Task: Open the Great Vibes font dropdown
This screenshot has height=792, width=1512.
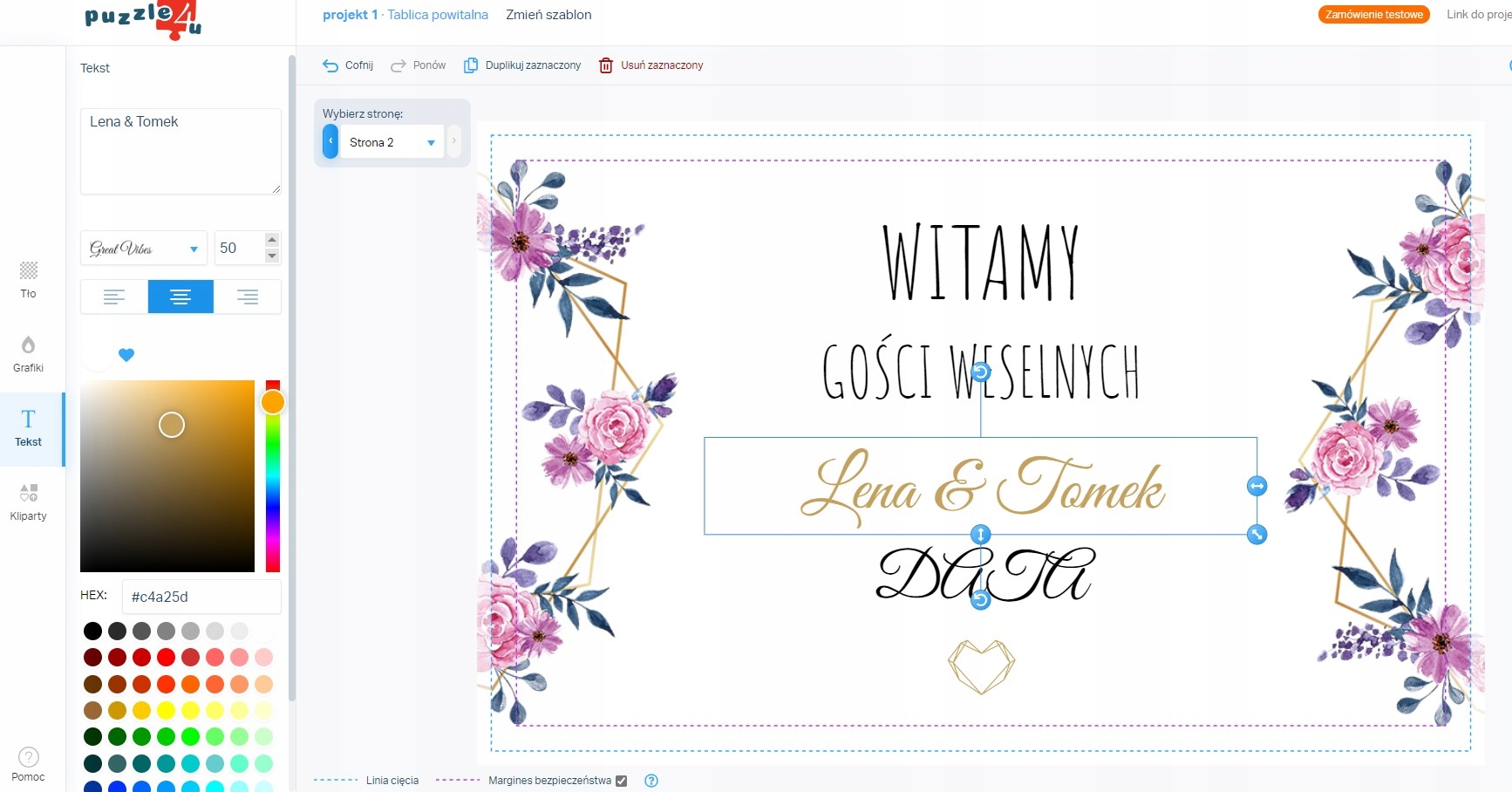Action: pos(144,249)
